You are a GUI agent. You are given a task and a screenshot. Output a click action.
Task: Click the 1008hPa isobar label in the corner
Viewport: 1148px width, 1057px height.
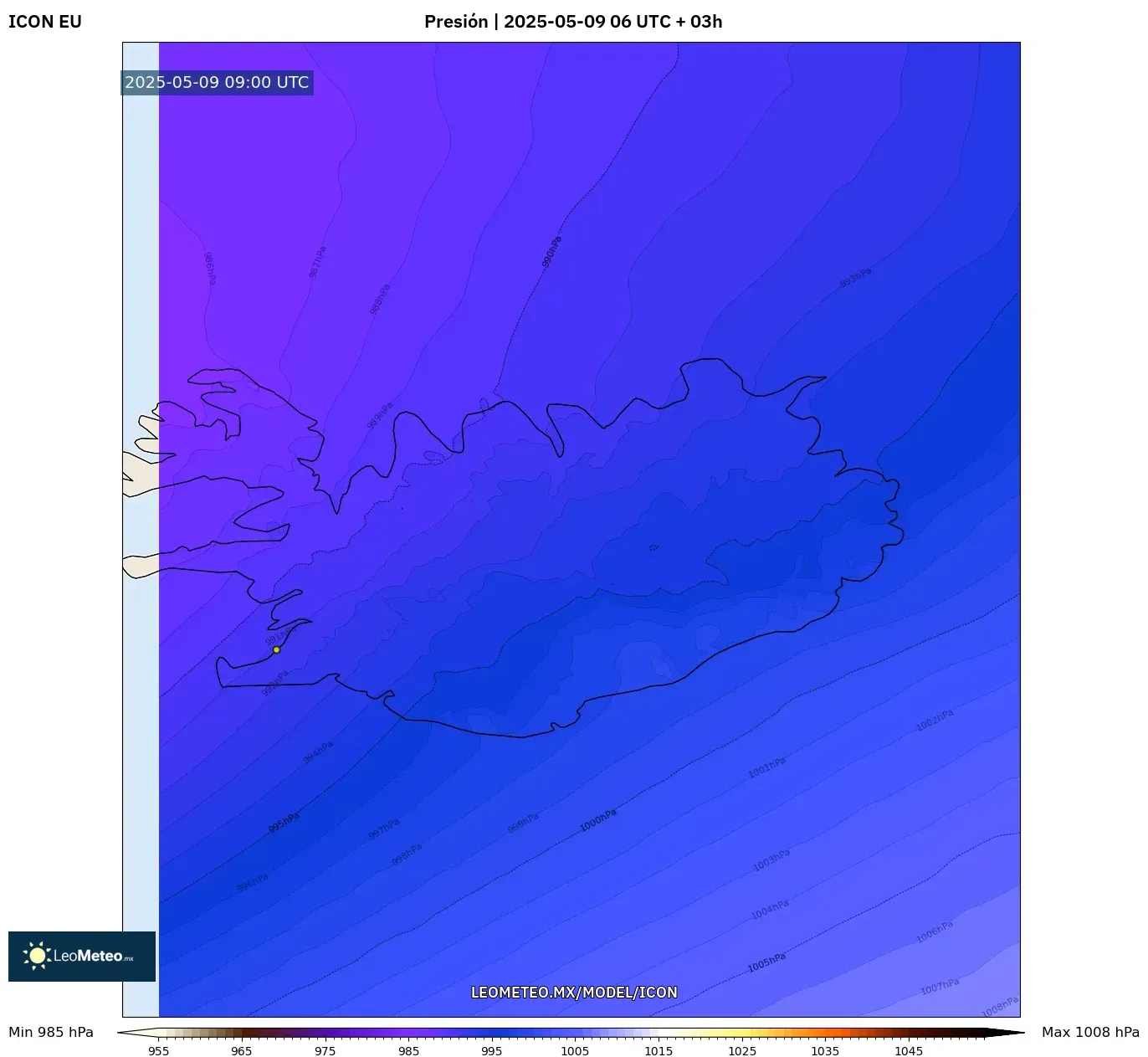(x=1000, y=1007)
